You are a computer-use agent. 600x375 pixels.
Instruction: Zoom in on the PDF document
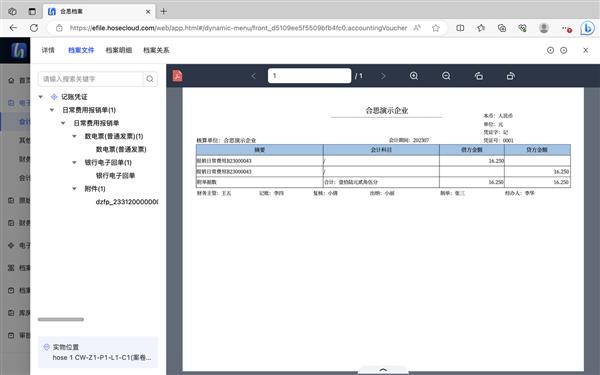[414, 76]
